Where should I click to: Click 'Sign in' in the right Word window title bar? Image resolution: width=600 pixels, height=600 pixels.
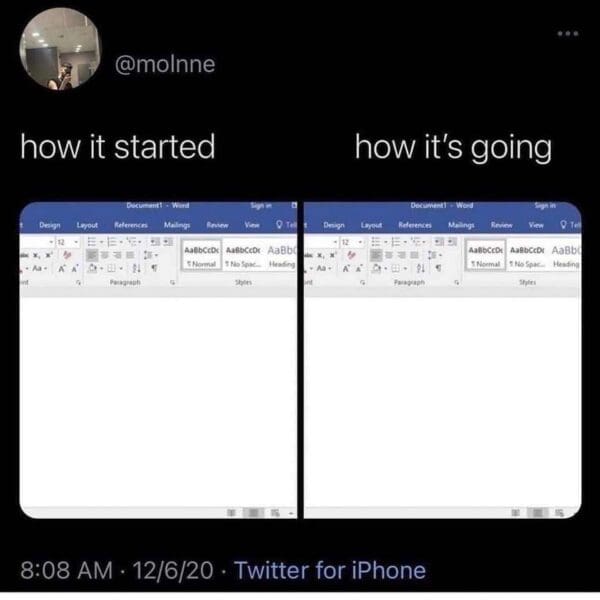(545, 205)
